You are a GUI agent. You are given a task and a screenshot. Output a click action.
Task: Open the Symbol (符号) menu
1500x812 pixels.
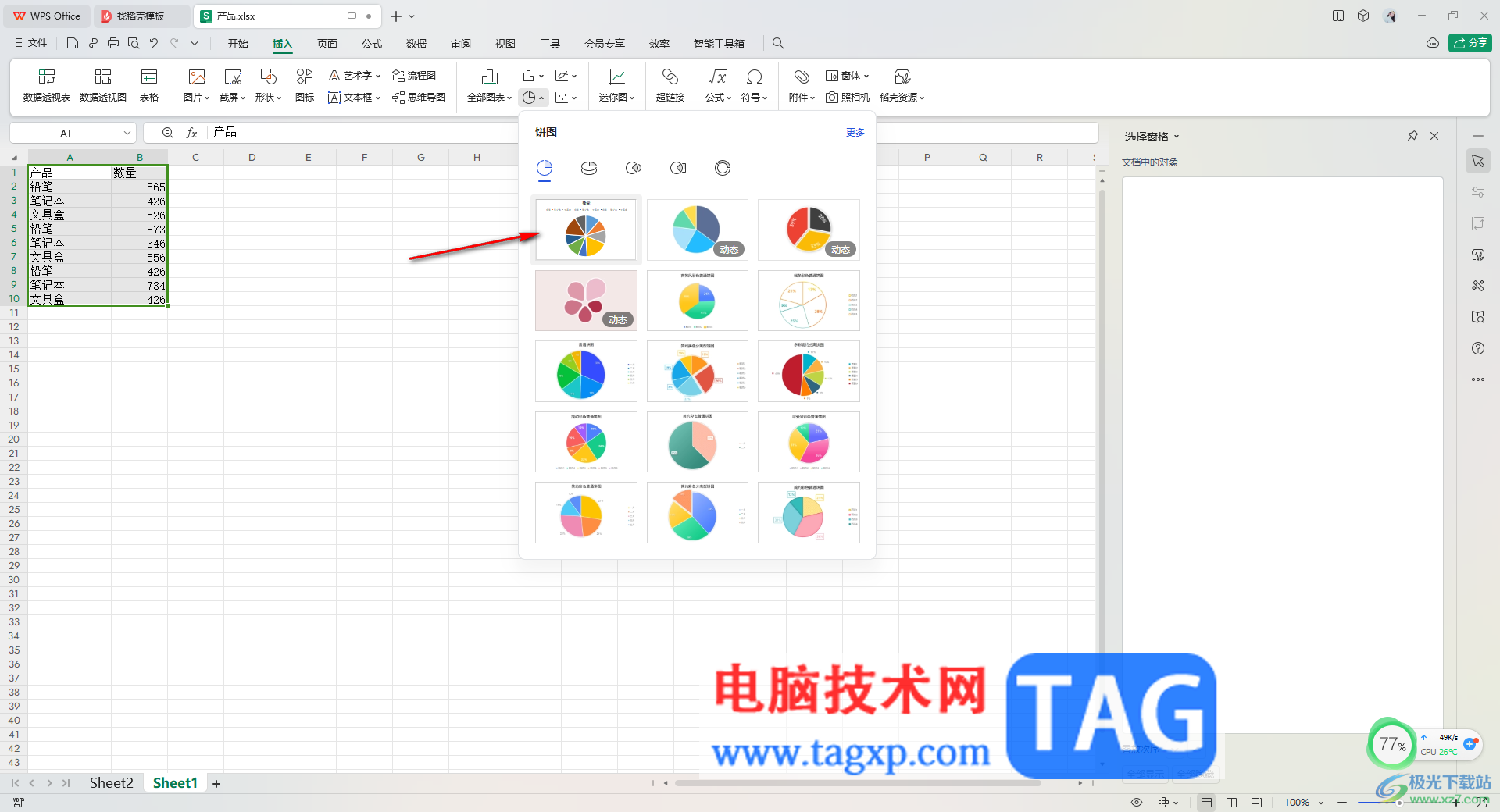pyautogui.click(x=755, y=85)
